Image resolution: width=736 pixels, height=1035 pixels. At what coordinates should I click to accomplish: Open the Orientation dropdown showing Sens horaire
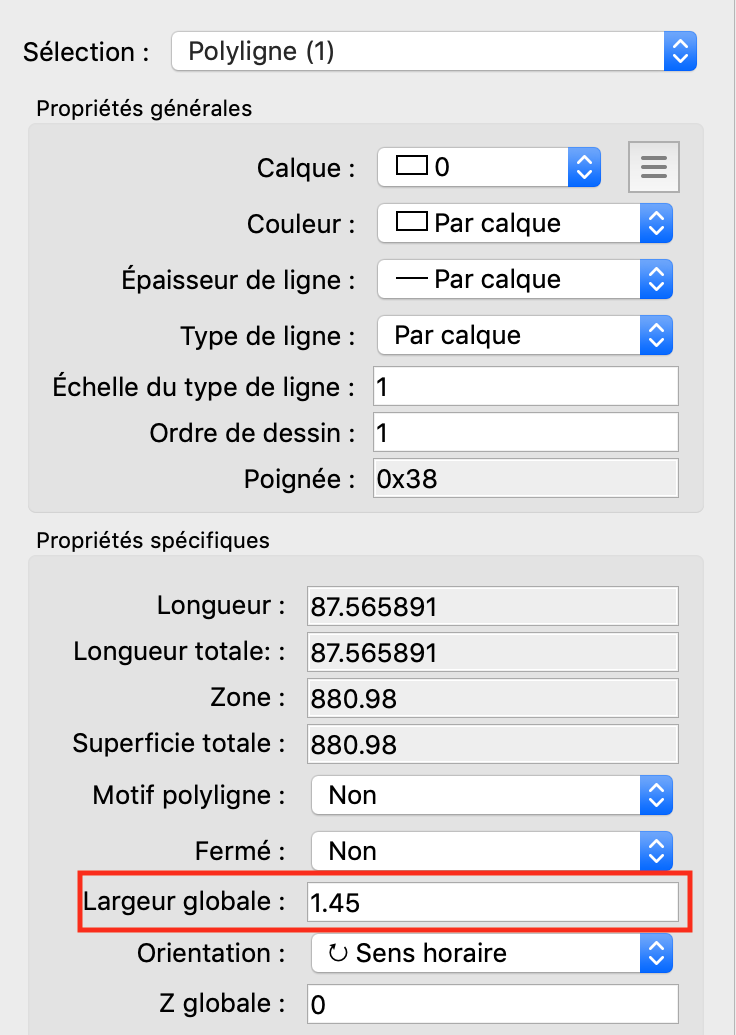491,953
